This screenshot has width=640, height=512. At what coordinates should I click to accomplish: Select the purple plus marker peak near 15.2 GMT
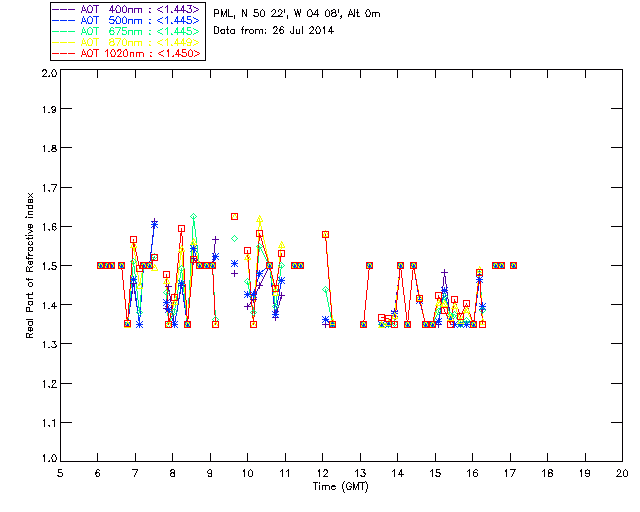tap(444, 272)
